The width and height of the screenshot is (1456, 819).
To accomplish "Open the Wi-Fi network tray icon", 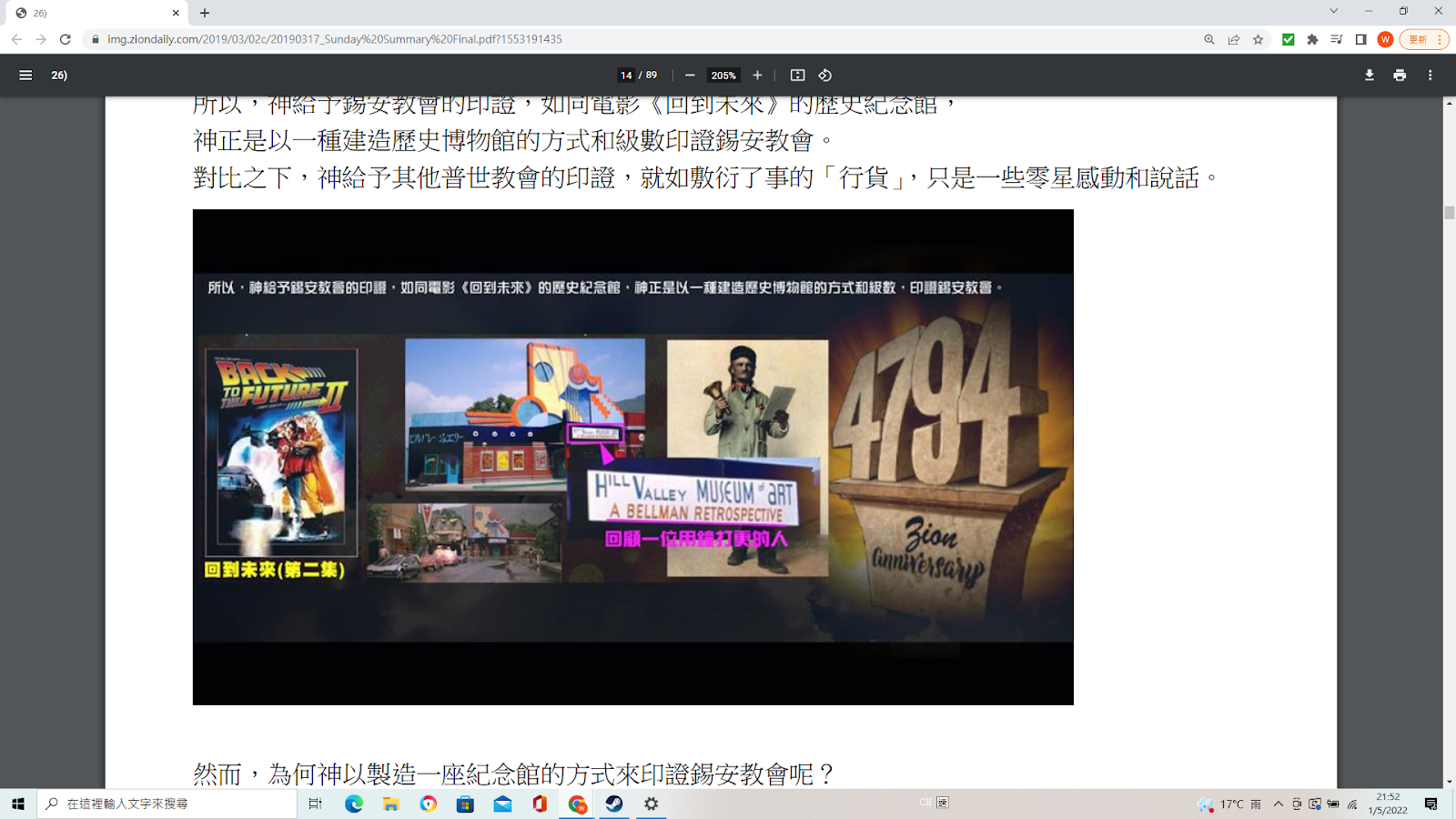I will tap(1352, 804).
